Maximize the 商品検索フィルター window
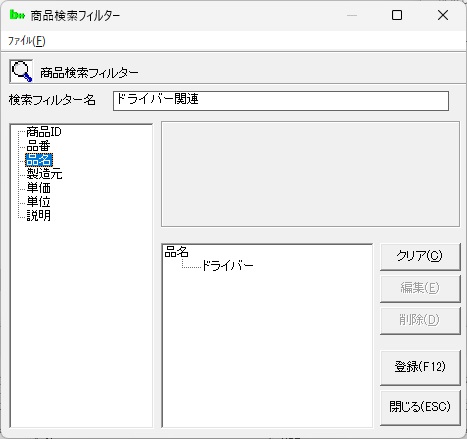Image resolution: width=467 pixels, height=439 pixels. click(397, 15)
